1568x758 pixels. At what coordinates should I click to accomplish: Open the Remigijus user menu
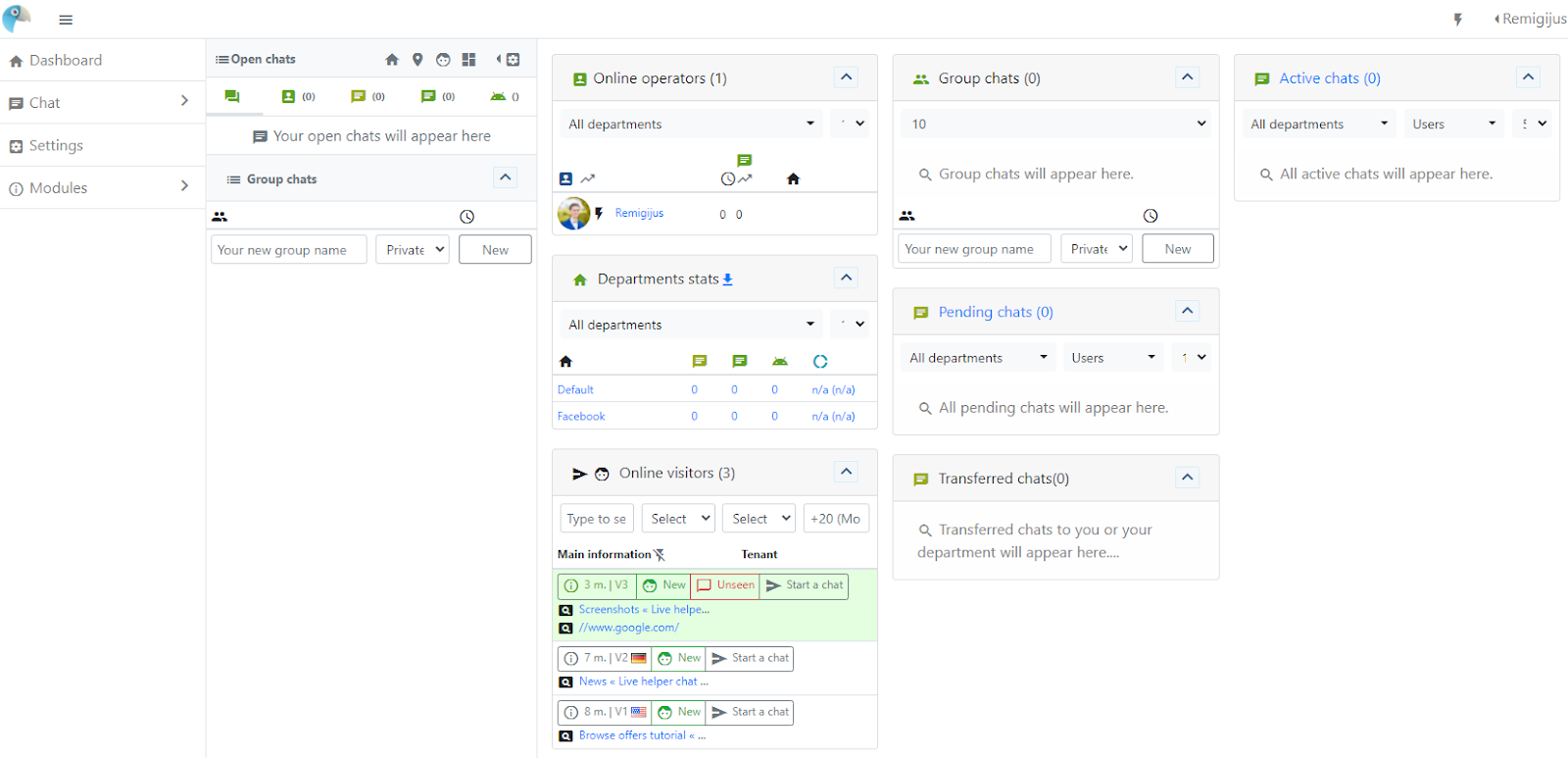click(x=1530, y=19)
